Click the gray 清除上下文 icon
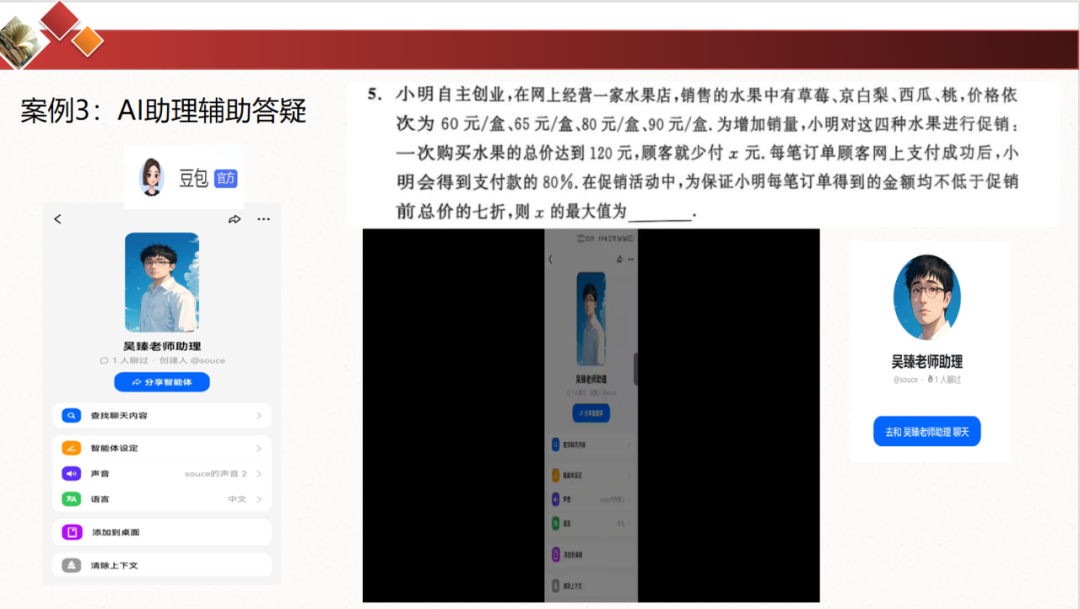Image resolution: width=1080 pixels, height=609 pixels. [x=72, y=565]
